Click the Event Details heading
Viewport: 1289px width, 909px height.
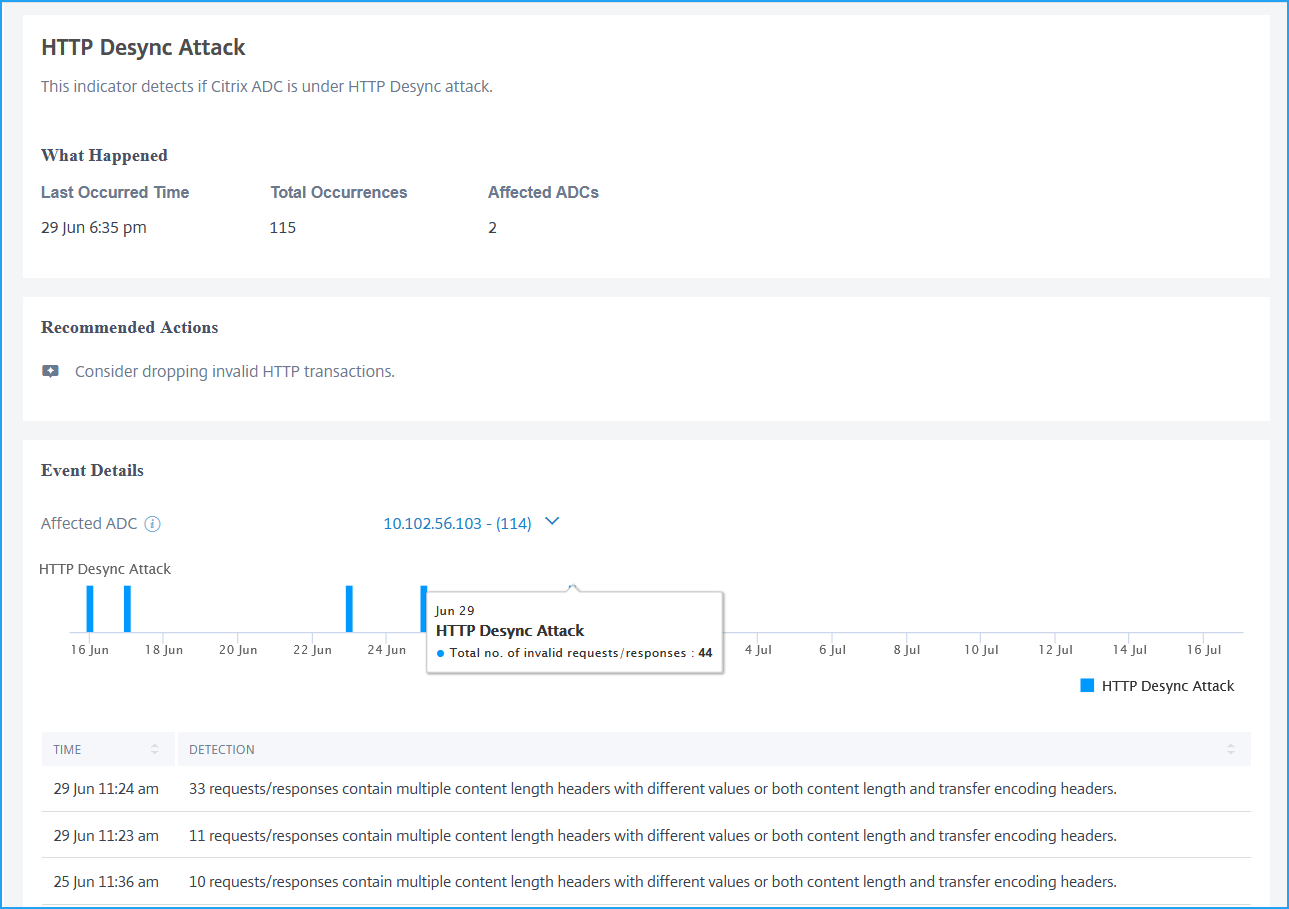point(92,471)
